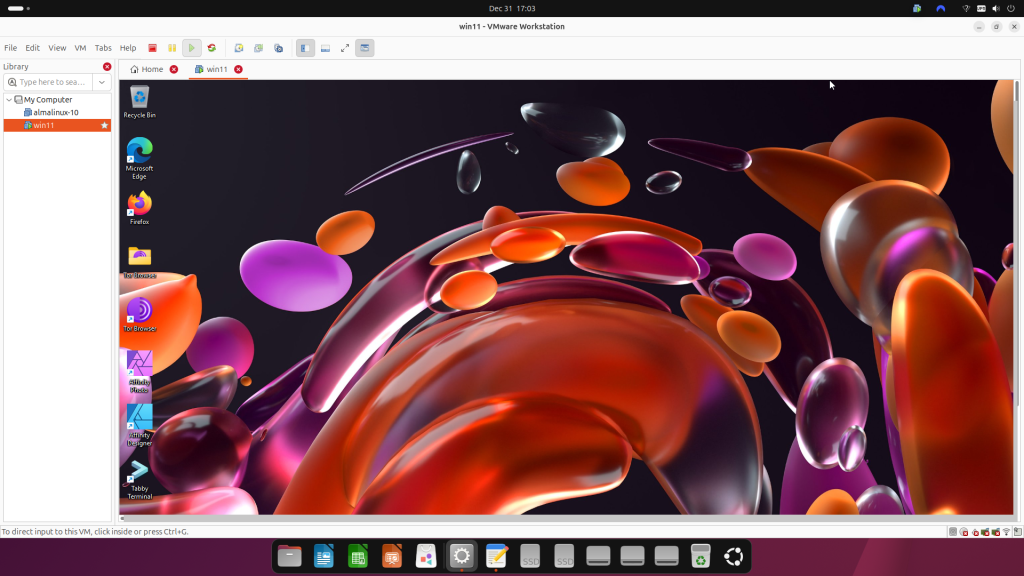Toggle the console view thumbnail bar
Viewport: 1024px width, 576px height.
(325, 47)
